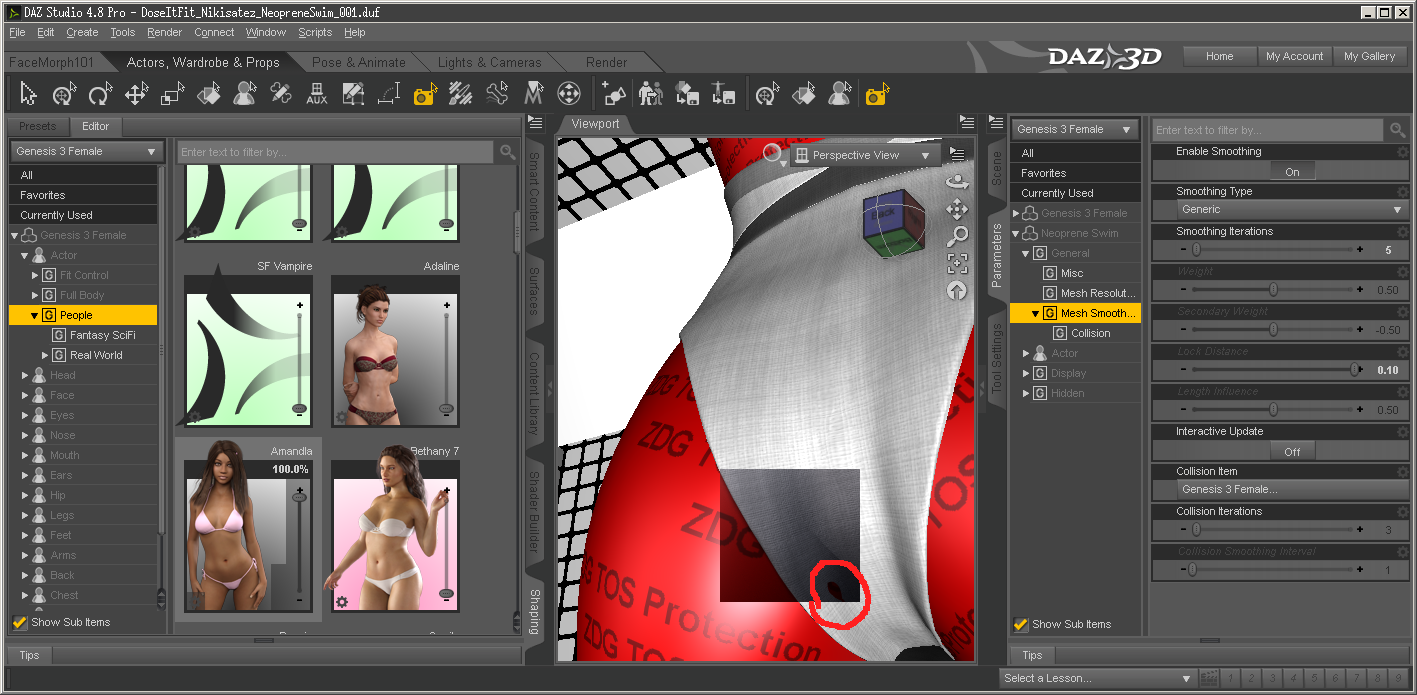Select the bone weight tool icon
Image resolution: width=1417 pixels, height=695 pixels.
click(x=497, y=95)
